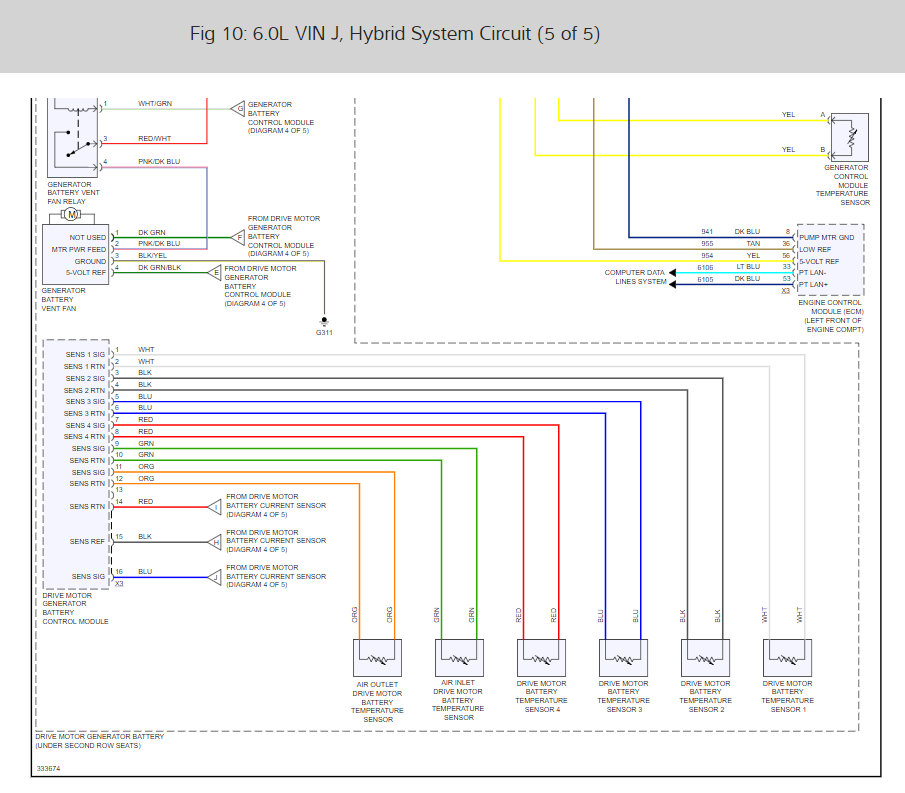905x793 pixels.
Task: Click the 'DRIVE MOTOR GENERATOR BATTERY (UNDER SECOND ROW SEATS)' caption
Action: coord(99,741)
